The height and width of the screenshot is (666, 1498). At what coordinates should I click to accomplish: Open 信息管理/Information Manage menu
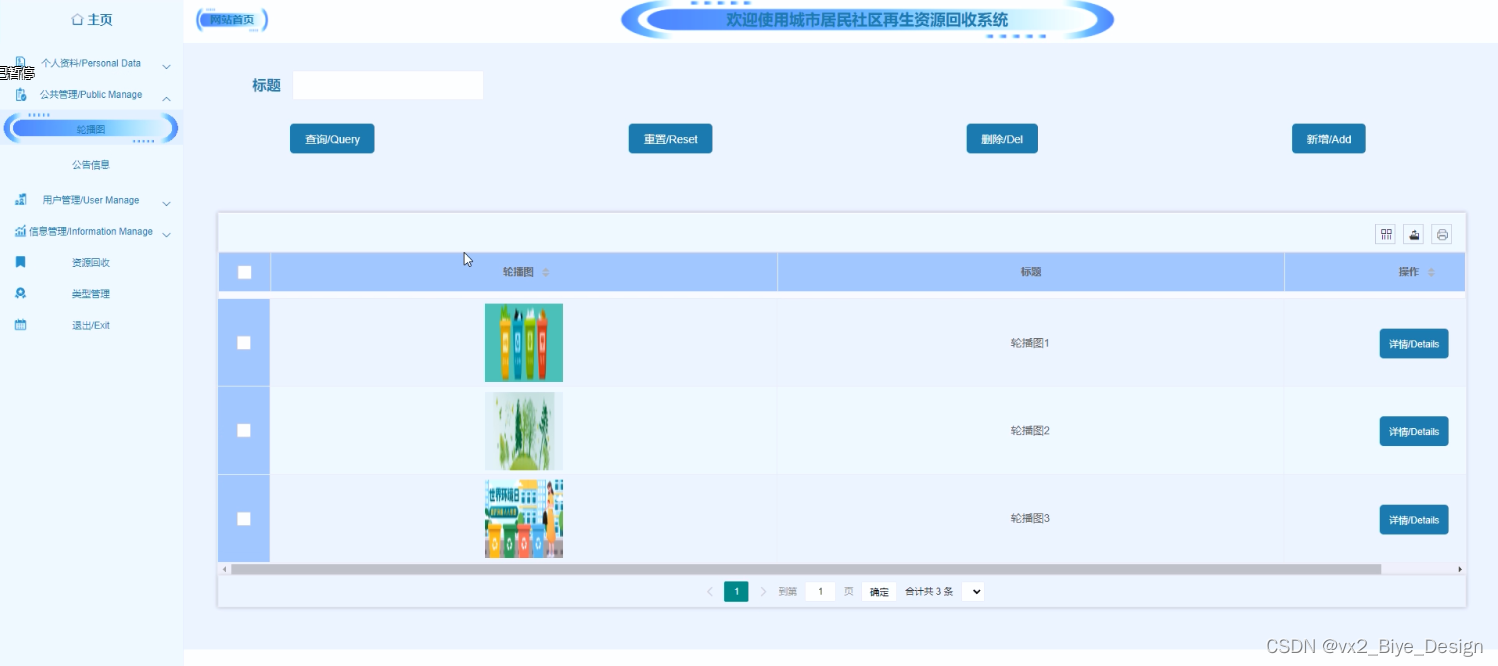pyautogui.click(x=91, y=231)
